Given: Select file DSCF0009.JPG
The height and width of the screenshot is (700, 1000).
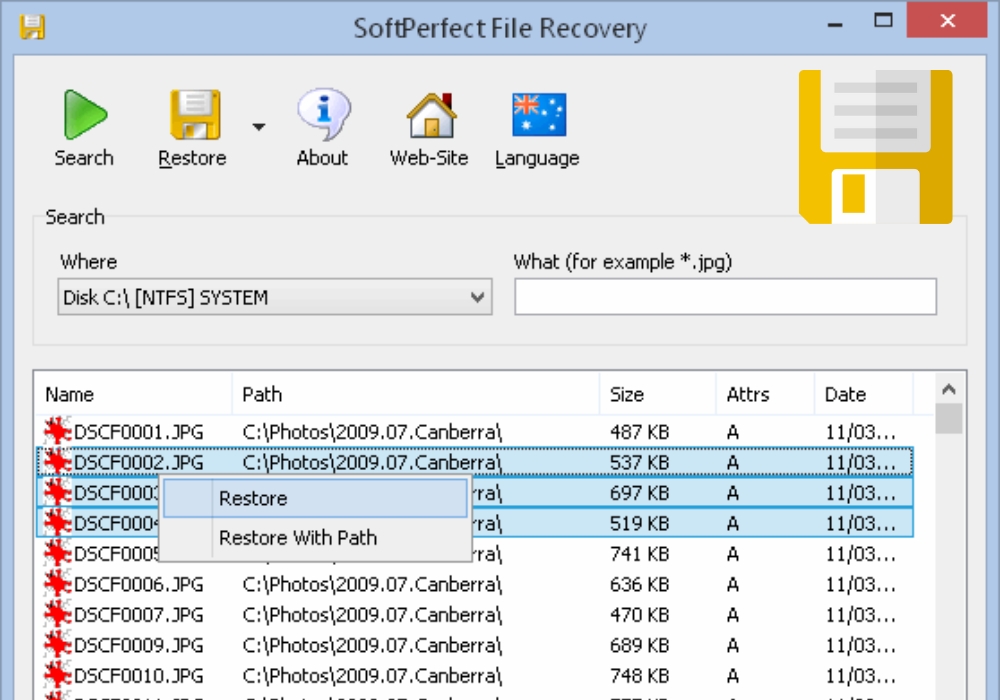Looking at the screenshot, I should click(138, 645).
